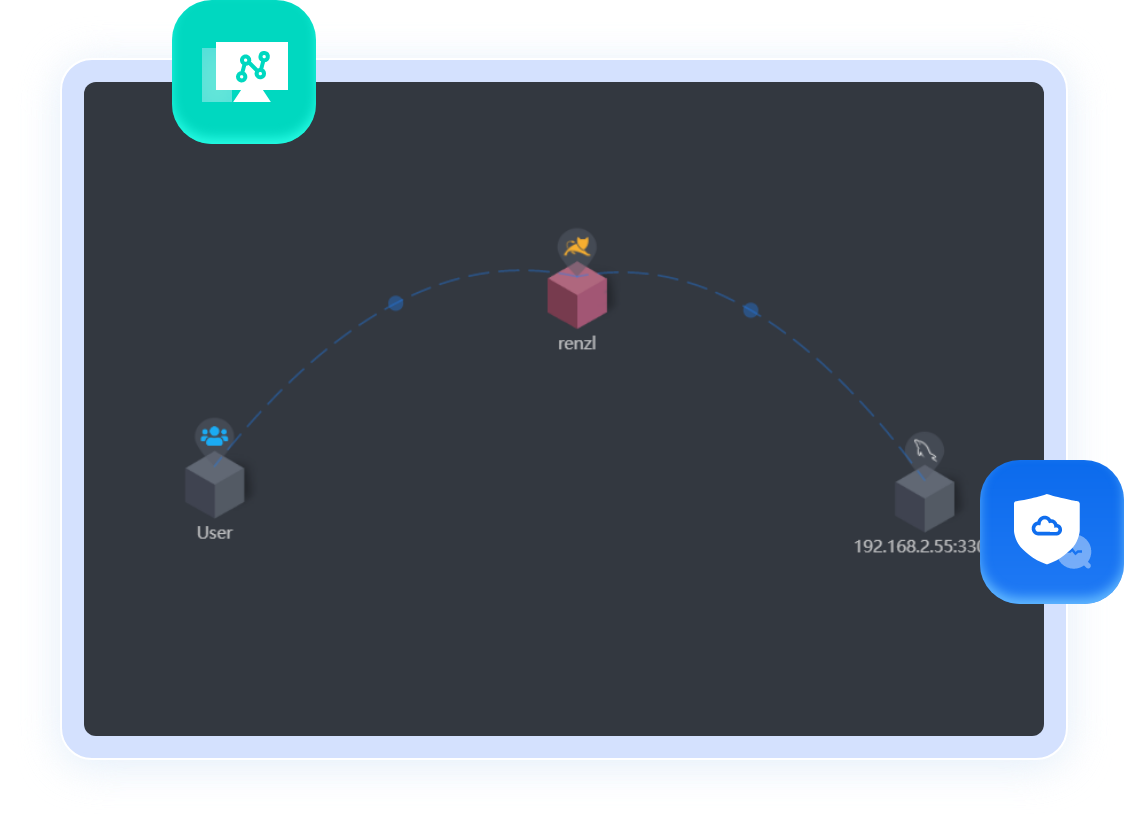The height and width of the screenshot is (826, 1128).
Task: Click the 192.168.2.55 address label
Action: pyautogui.click(x=917, y=546)
